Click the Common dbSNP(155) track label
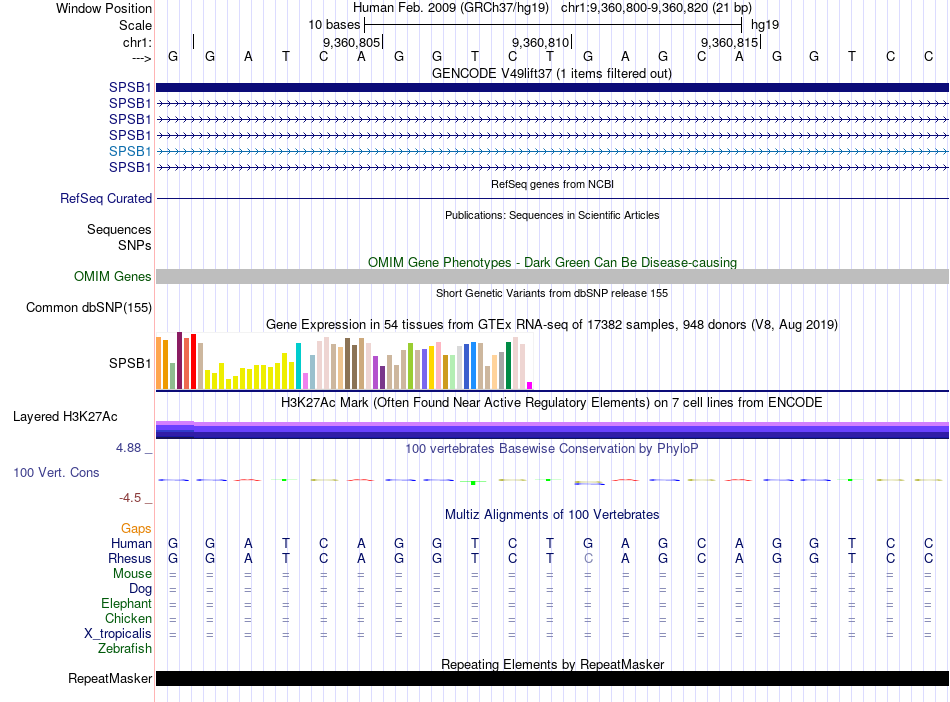Viewport: 950px width, 702px height. click(88, 308)
